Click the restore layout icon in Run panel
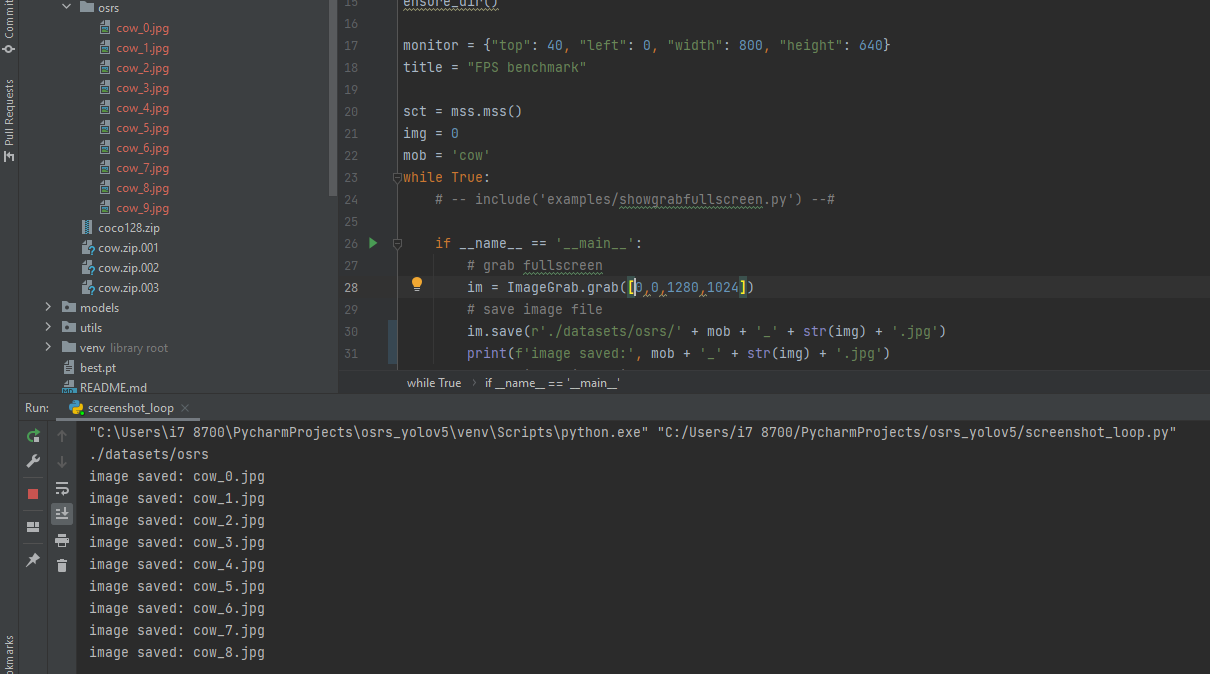 [x=33, y=527]
